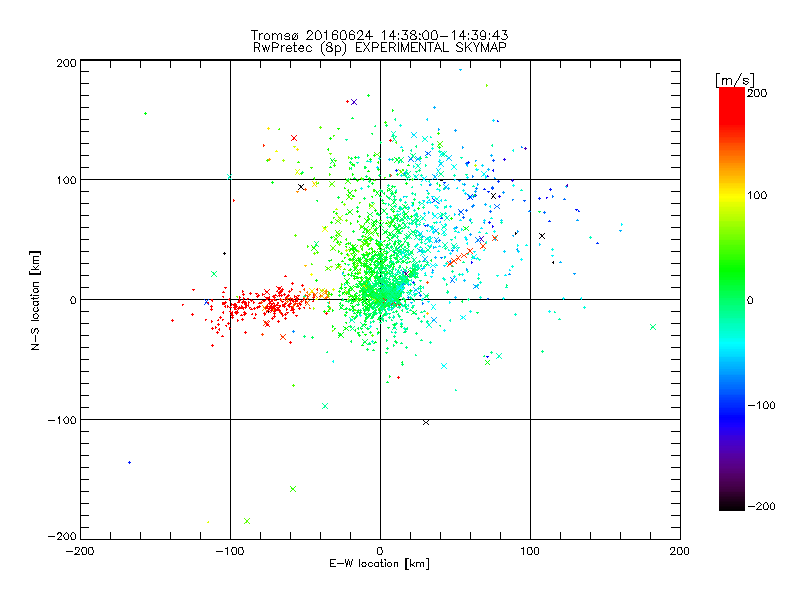Click the isolated black X below the -100 gridline
The width and height of the screenshot is (800, 600).
tap(426, 422)
